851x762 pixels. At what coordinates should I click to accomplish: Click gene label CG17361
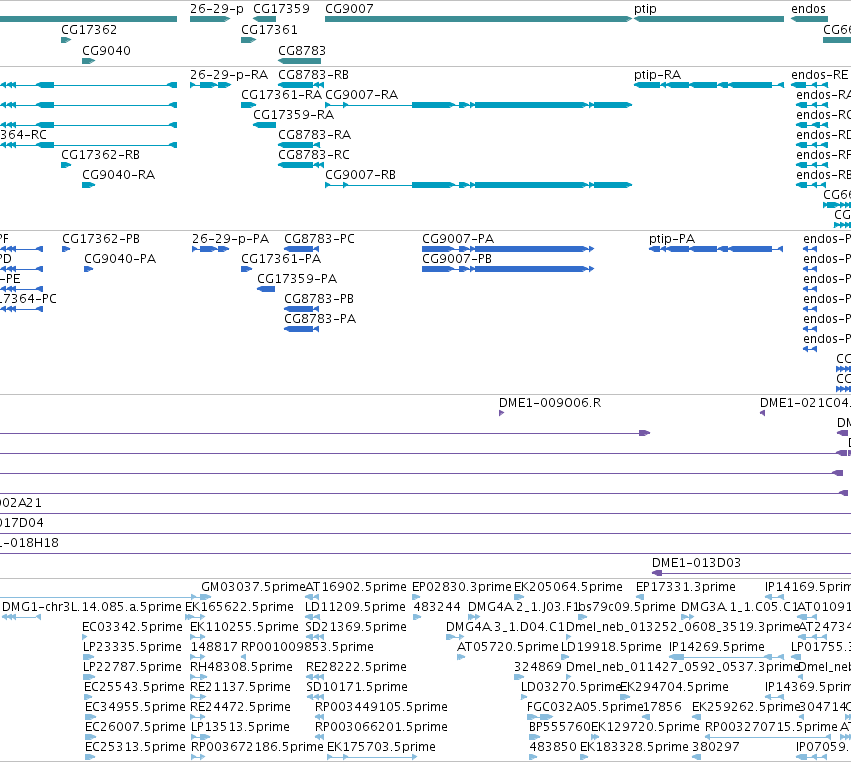tap(269, 30)
